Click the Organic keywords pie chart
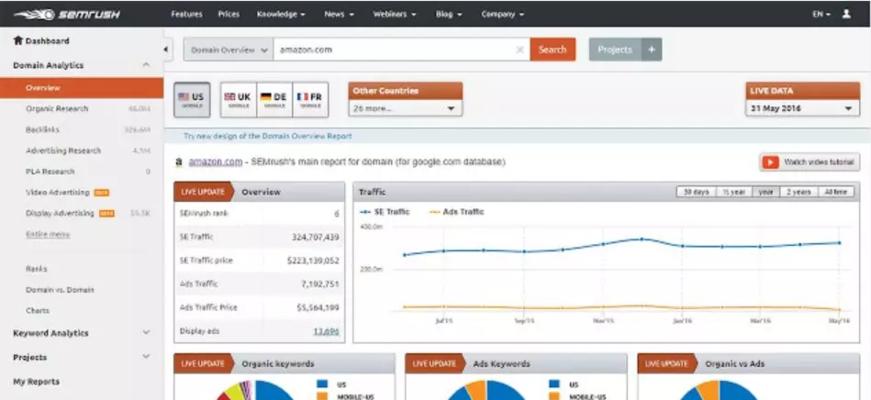This screenshot has width=871, height=400. tap(256, 390)
